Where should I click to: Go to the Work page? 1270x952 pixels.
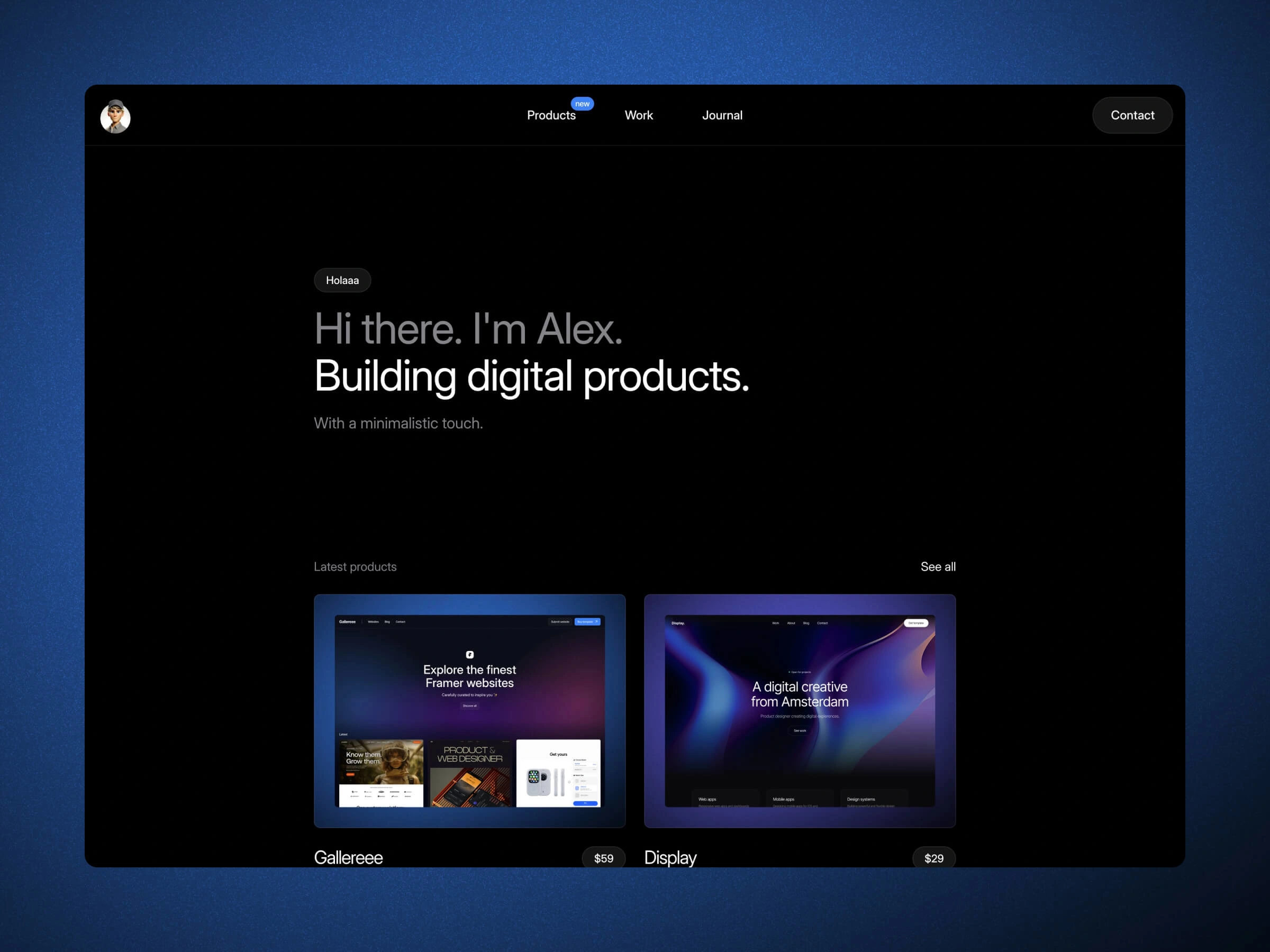[x=639, y=115]
